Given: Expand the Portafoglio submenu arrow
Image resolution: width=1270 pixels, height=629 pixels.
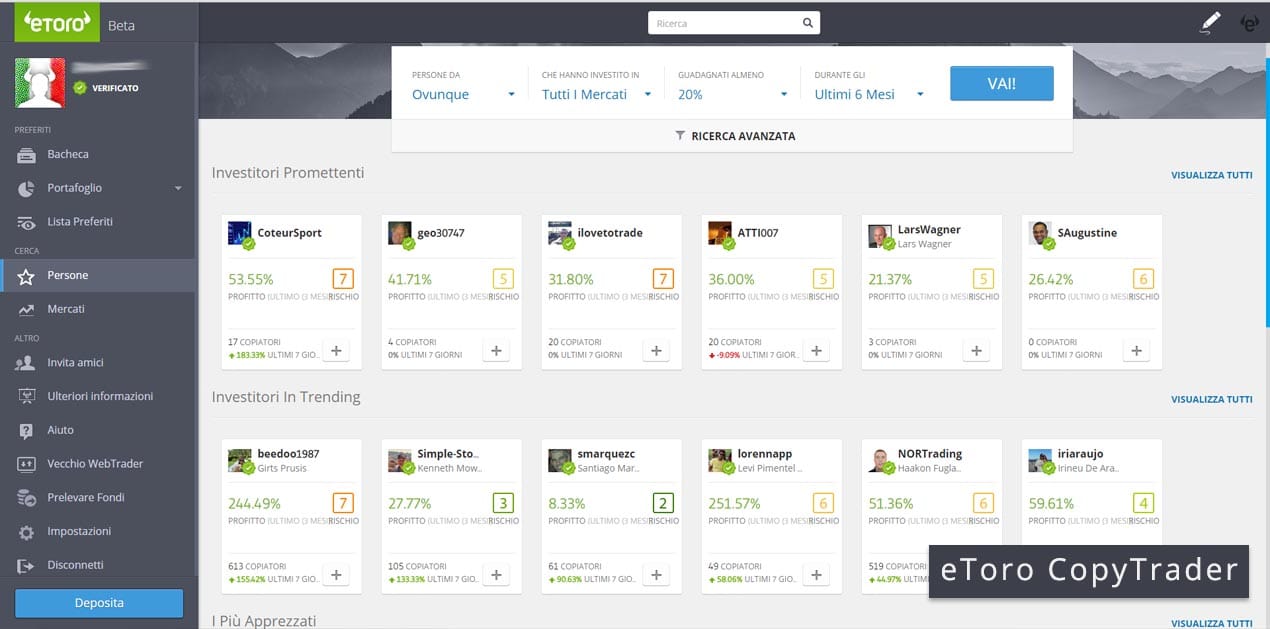Looking at the screenshot, I should [178, 188].
